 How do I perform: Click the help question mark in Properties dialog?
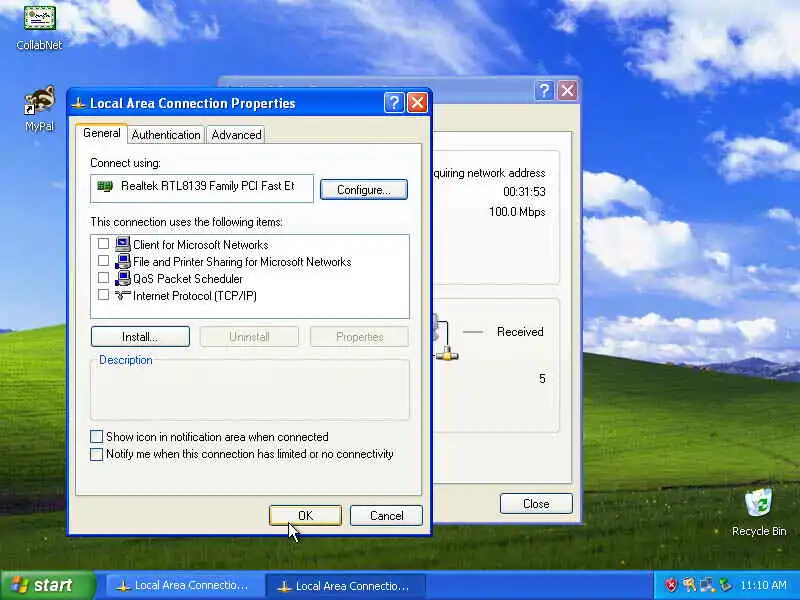(394, 103)
